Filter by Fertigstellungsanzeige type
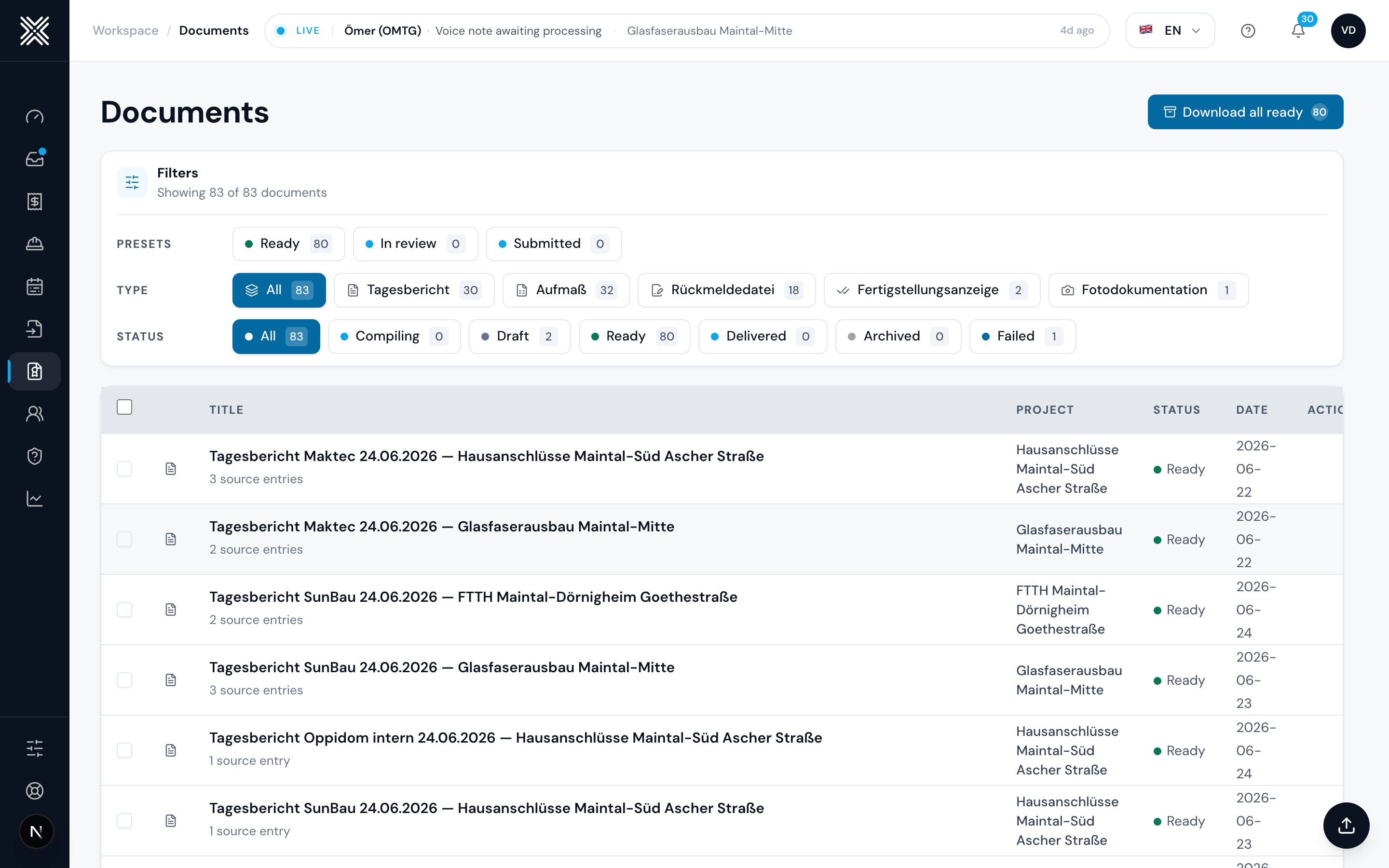This screenshot has width=1389, height=868. (932, 290)
